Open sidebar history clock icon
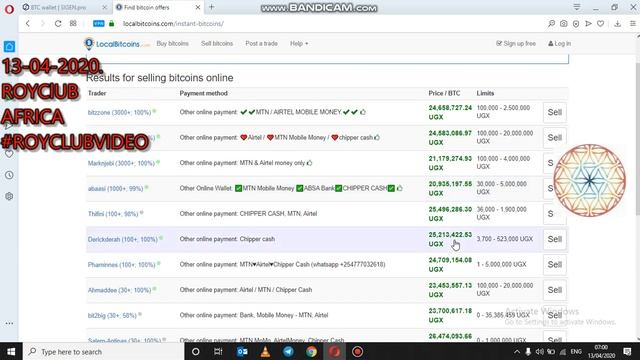 9,175
